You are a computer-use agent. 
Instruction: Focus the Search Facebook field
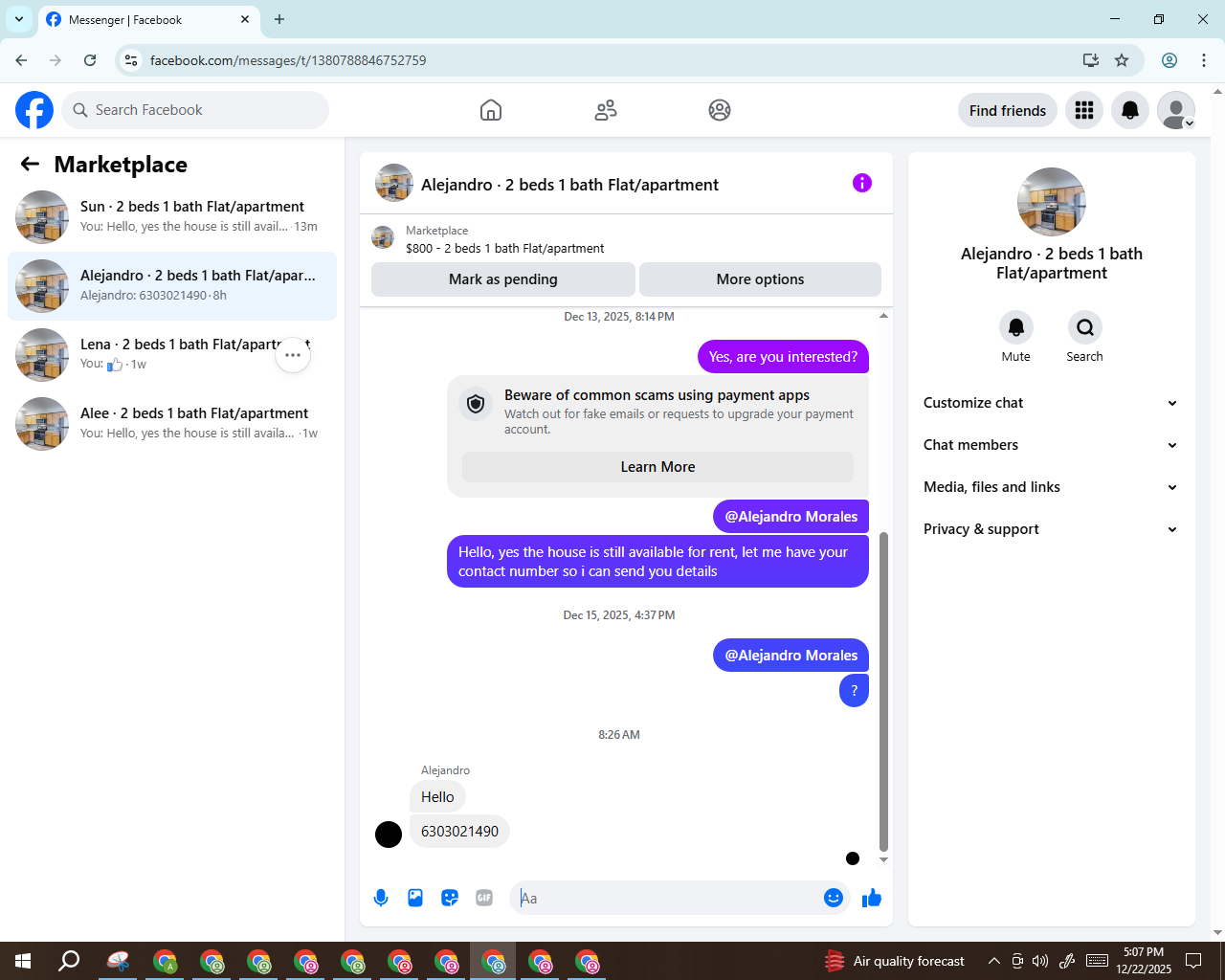195,110
